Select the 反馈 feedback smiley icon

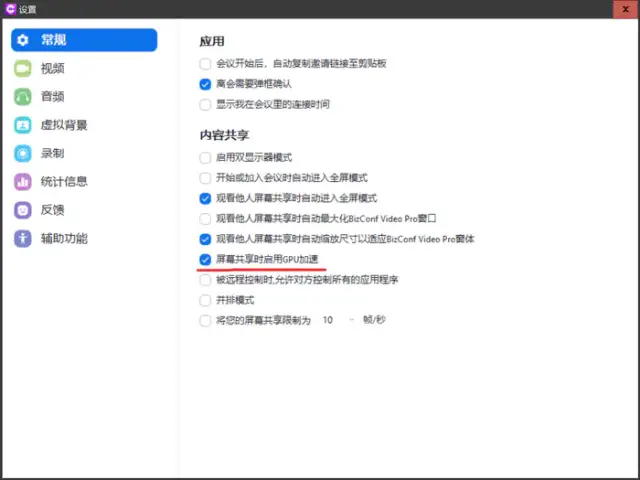click(23, 210)
